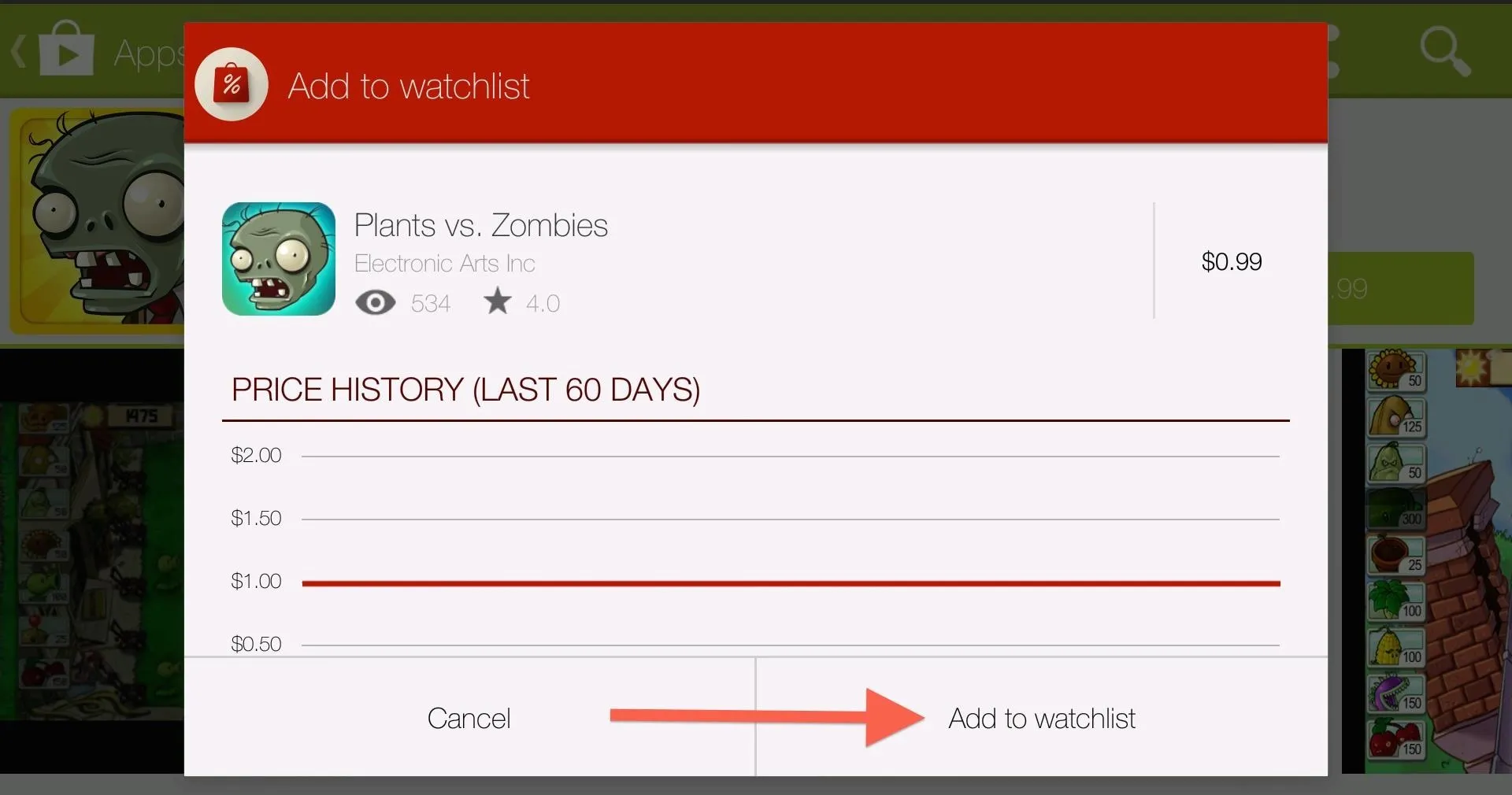Image resolution: width=1512 pixels, height=795 pixels.
Task: Open the left gameplay screenshot in Play Store
Action: pyautogui.click(x=92, y=560)
